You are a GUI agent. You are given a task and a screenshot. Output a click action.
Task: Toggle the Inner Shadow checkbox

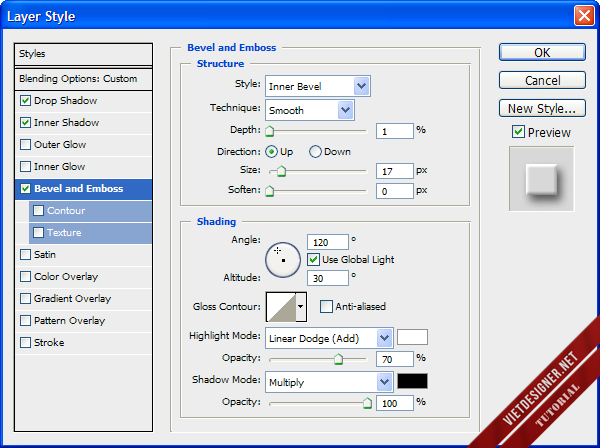pyautogui.click(x=25, y=122)
